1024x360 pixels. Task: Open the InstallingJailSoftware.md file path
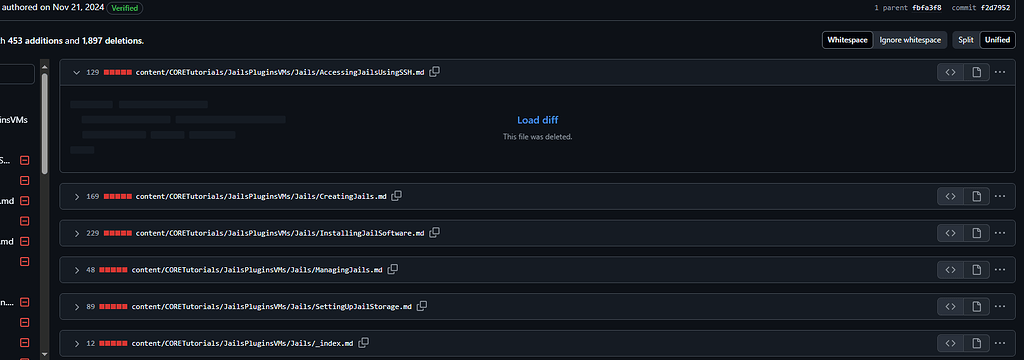(280, 233)
